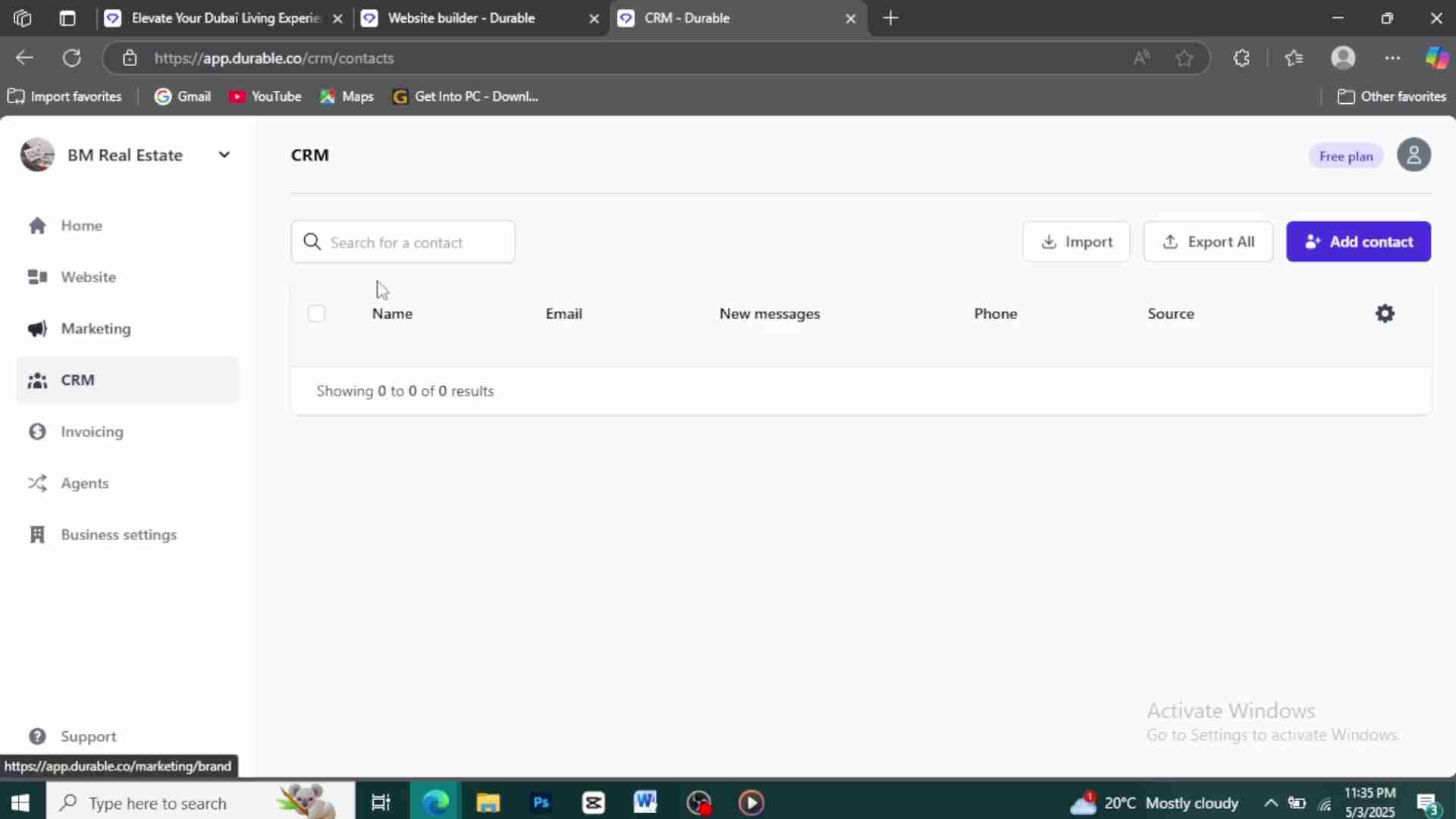
Task: Switch to Website builder - Durable tab
Action: coord(461,18)
